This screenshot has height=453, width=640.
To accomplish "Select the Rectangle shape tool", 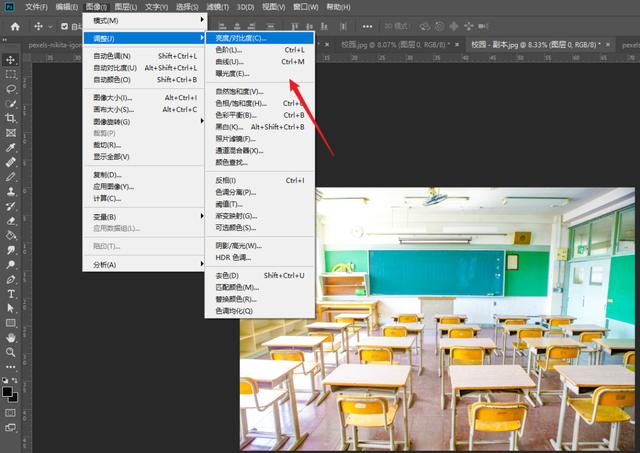I will pos(11,323).
